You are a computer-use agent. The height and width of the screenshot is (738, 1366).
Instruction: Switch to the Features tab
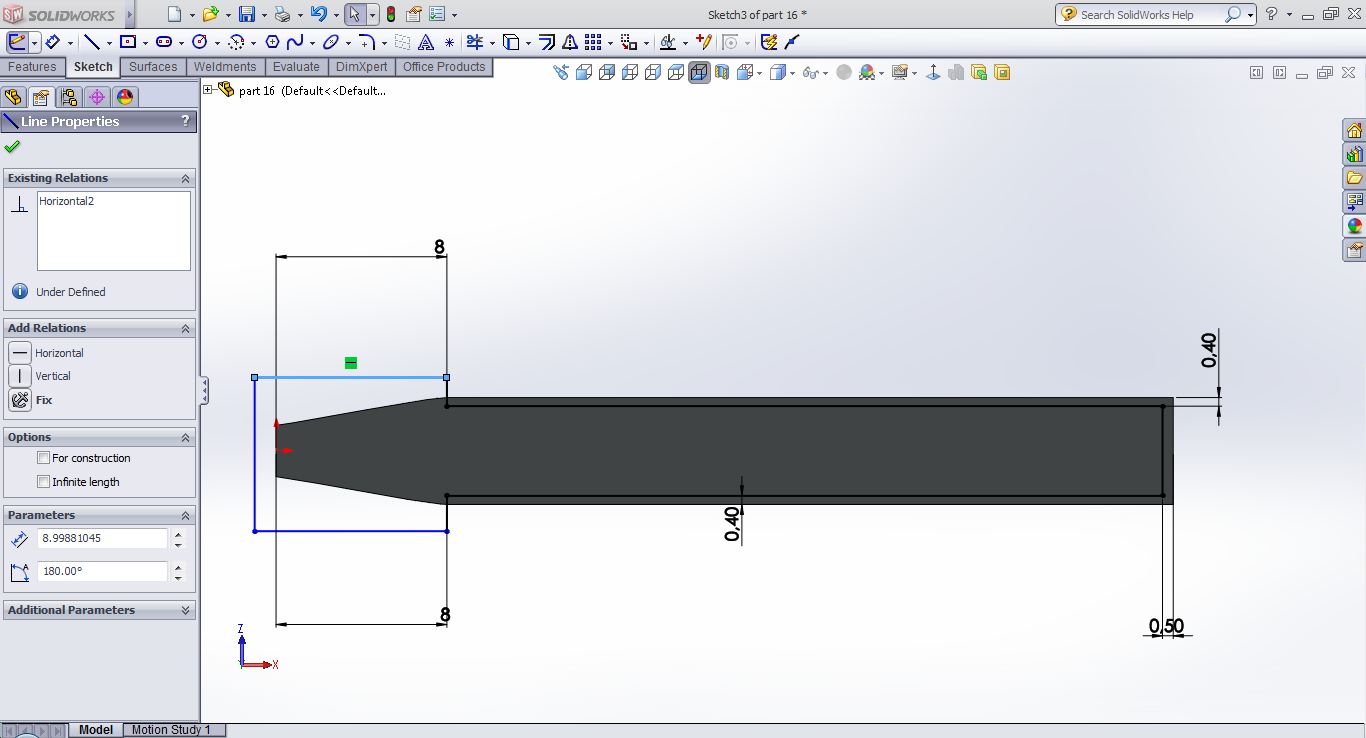coord(32,67)
